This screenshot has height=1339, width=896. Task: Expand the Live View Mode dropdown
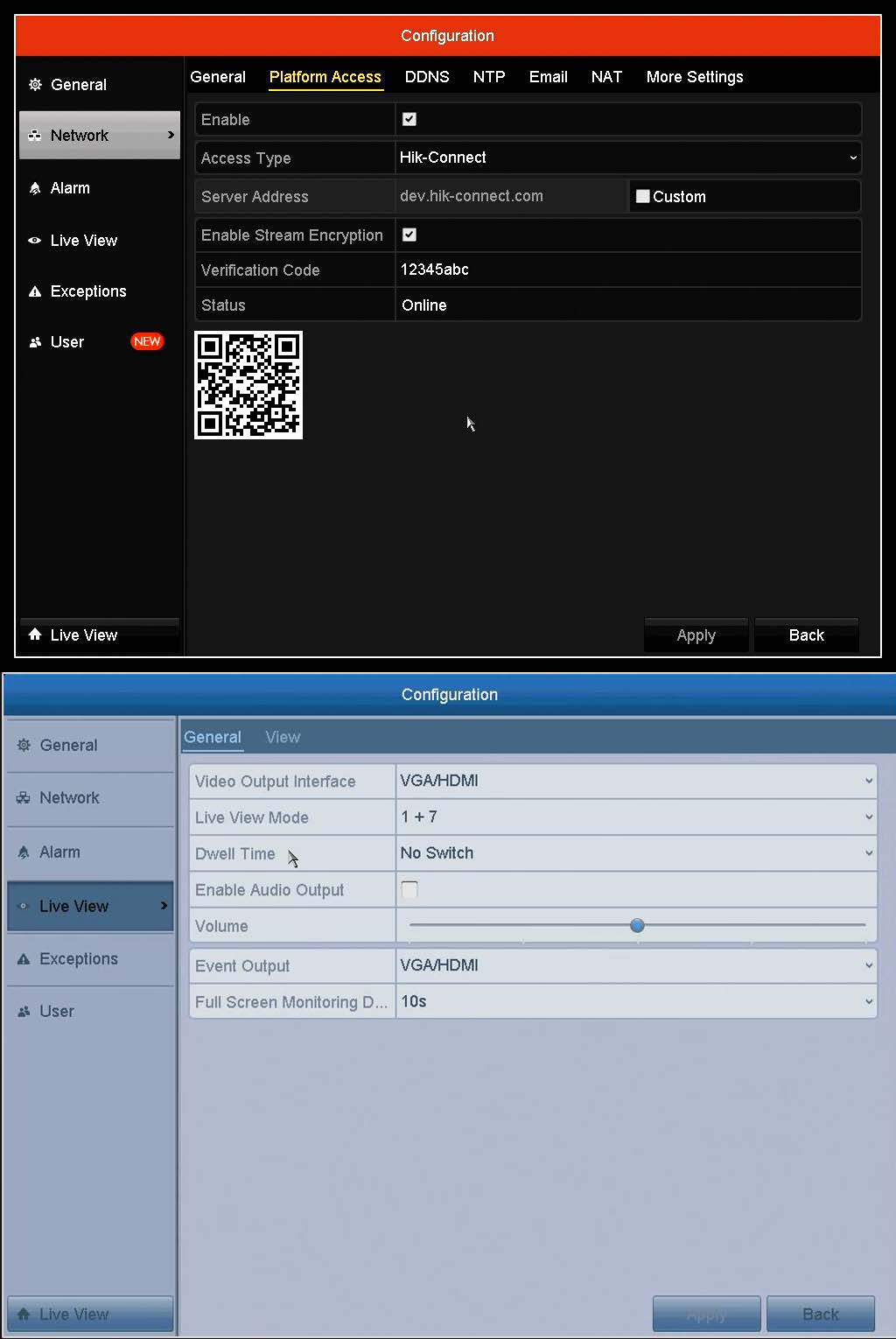coord(636,817)
